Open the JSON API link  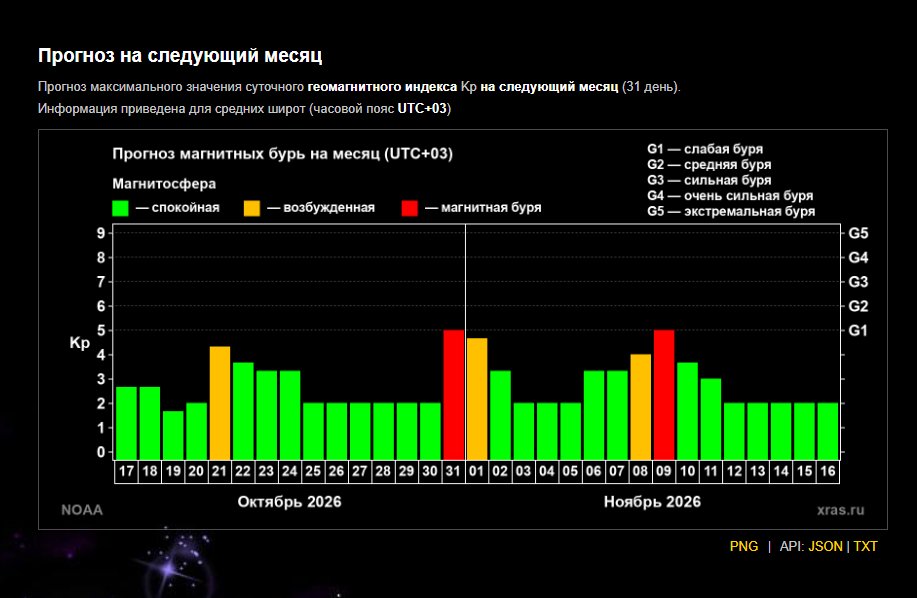(x=825, y=546)
